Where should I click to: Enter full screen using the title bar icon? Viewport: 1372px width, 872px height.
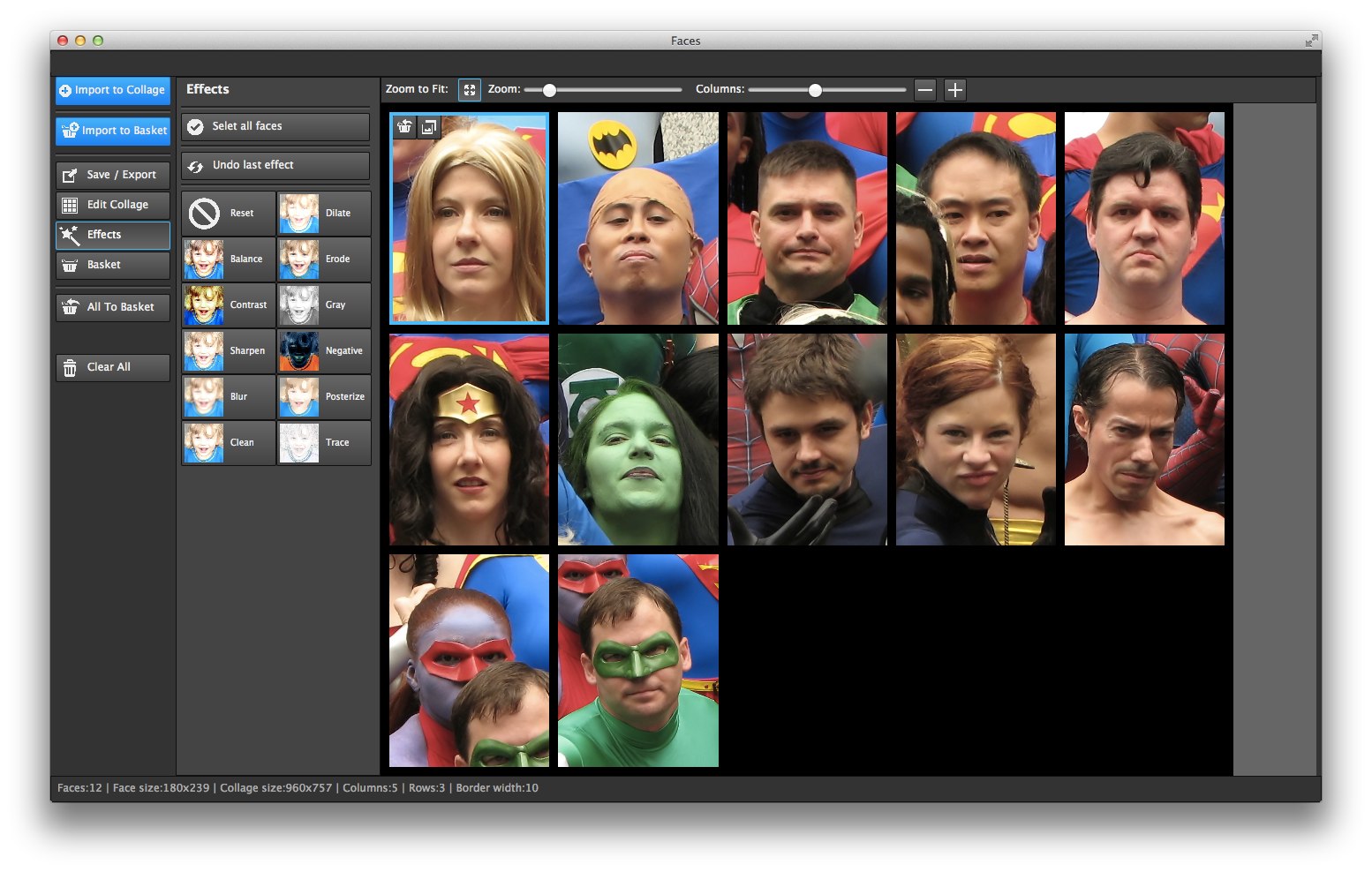pyautogui.click(x=1310, y=41)
